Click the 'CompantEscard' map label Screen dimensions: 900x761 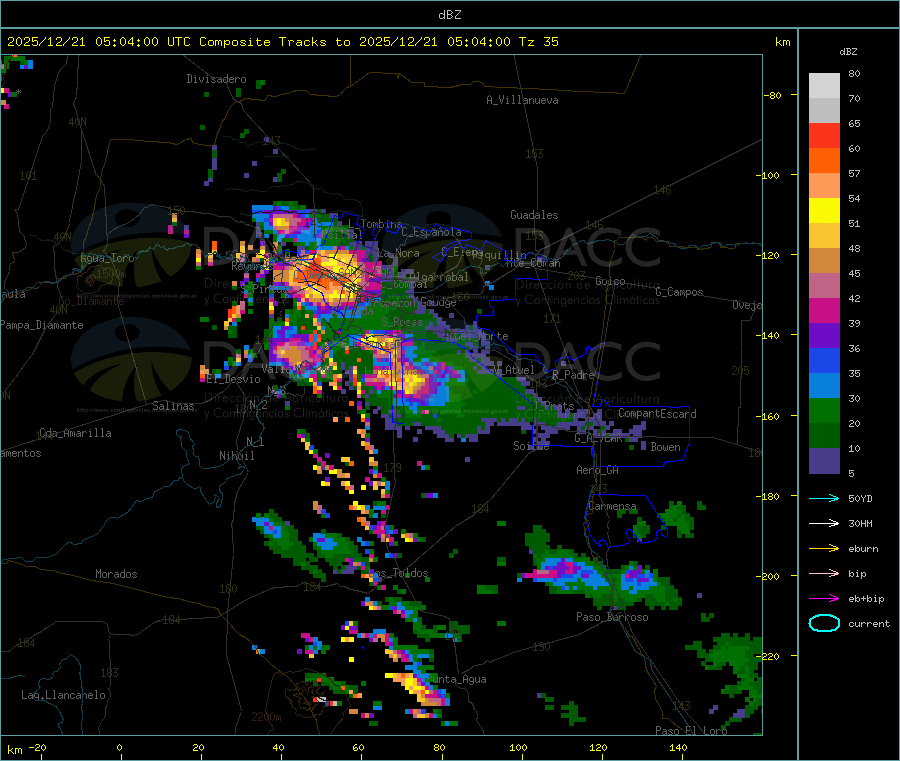(657, 413)
